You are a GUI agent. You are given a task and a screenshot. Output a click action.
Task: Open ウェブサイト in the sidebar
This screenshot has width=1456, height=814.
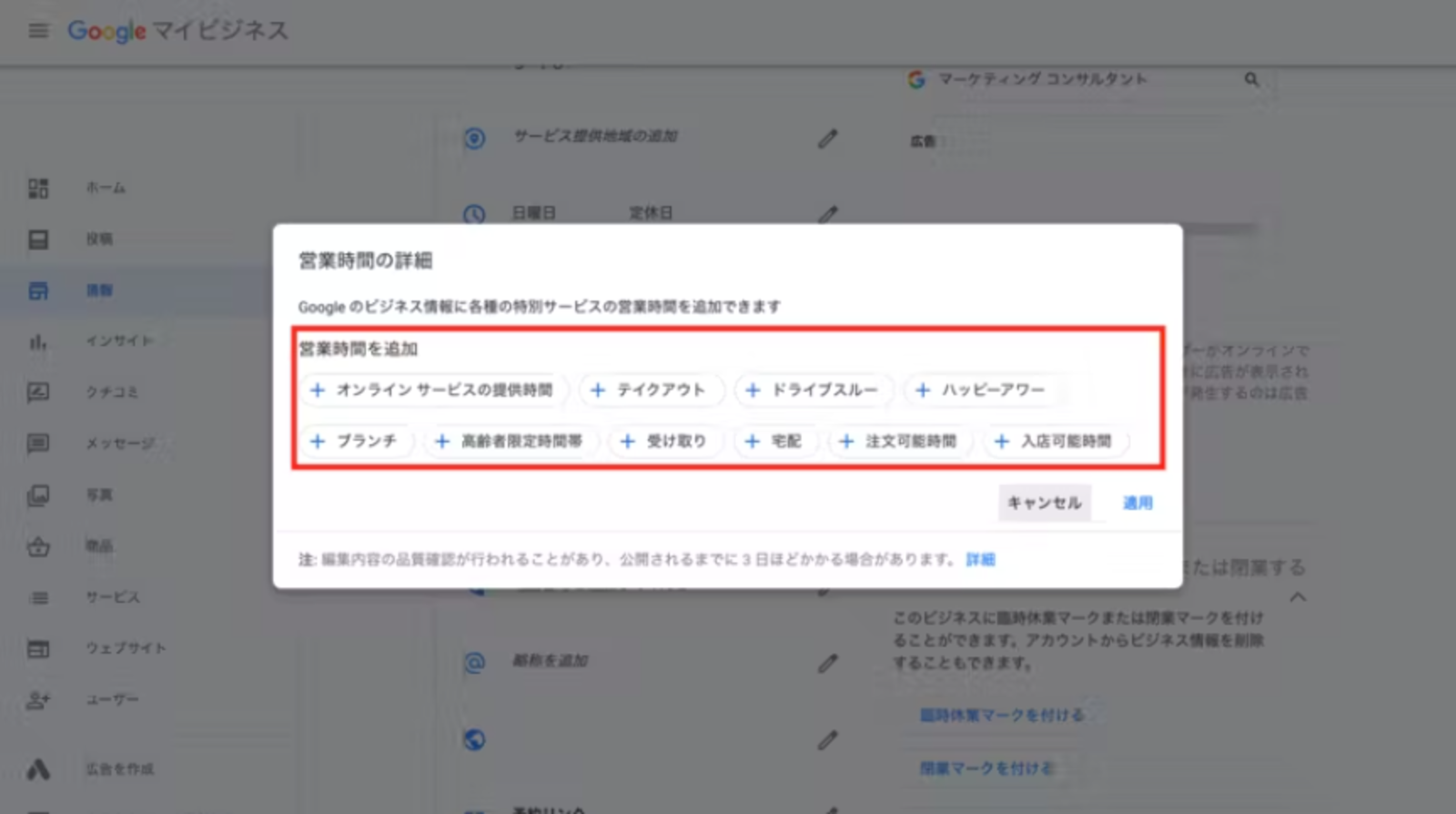pos(126,648)
